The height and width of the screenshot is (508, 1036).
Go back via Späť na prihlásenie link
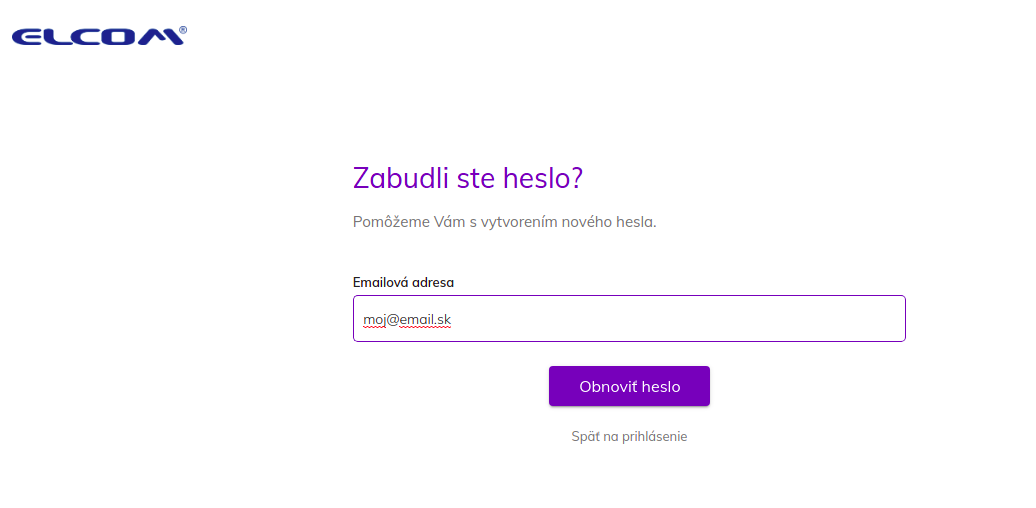point(629,437)
